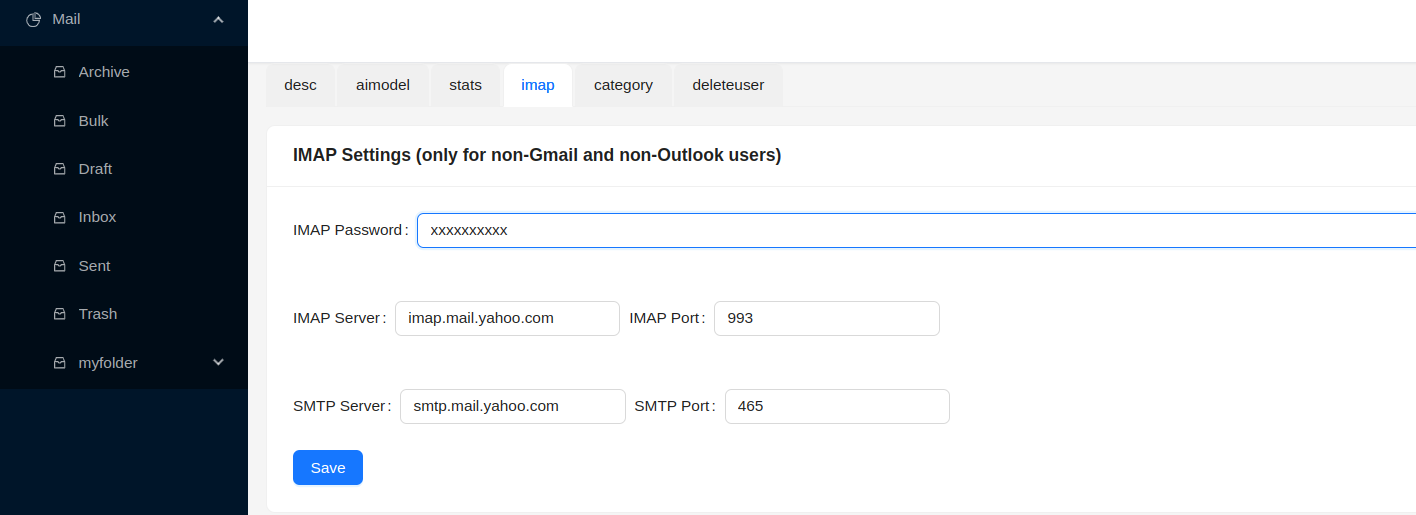Select the imap tab
Image resolution: width=1416 pixels, height=515 pixels.
(538, 85)
